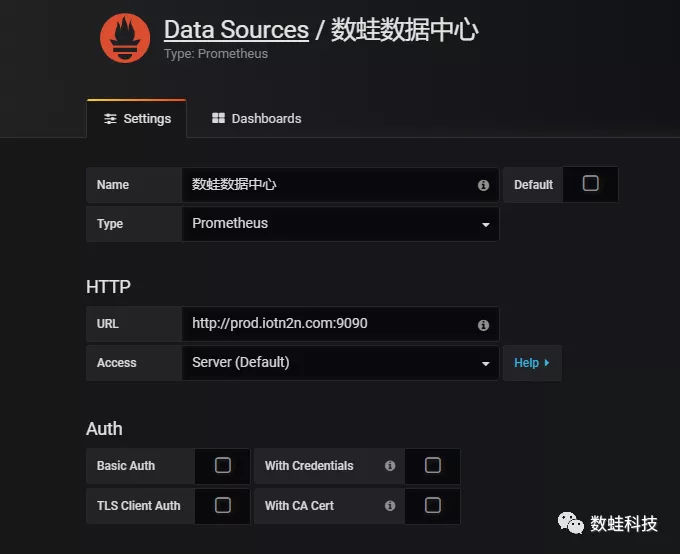Click the HTTP section heading
The height and width of the screenshot is (554, 680).
pyautogui.click(x=108, y=287)
